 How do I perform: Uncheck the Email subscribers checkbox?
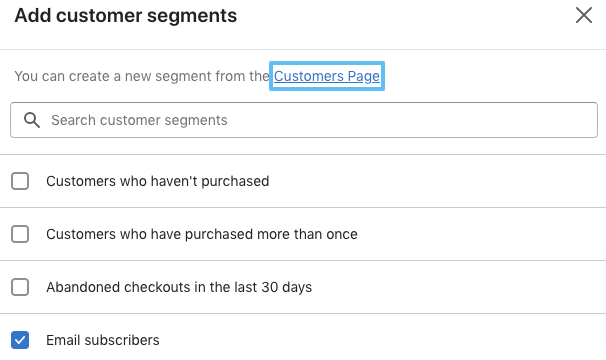pos(20,340)
